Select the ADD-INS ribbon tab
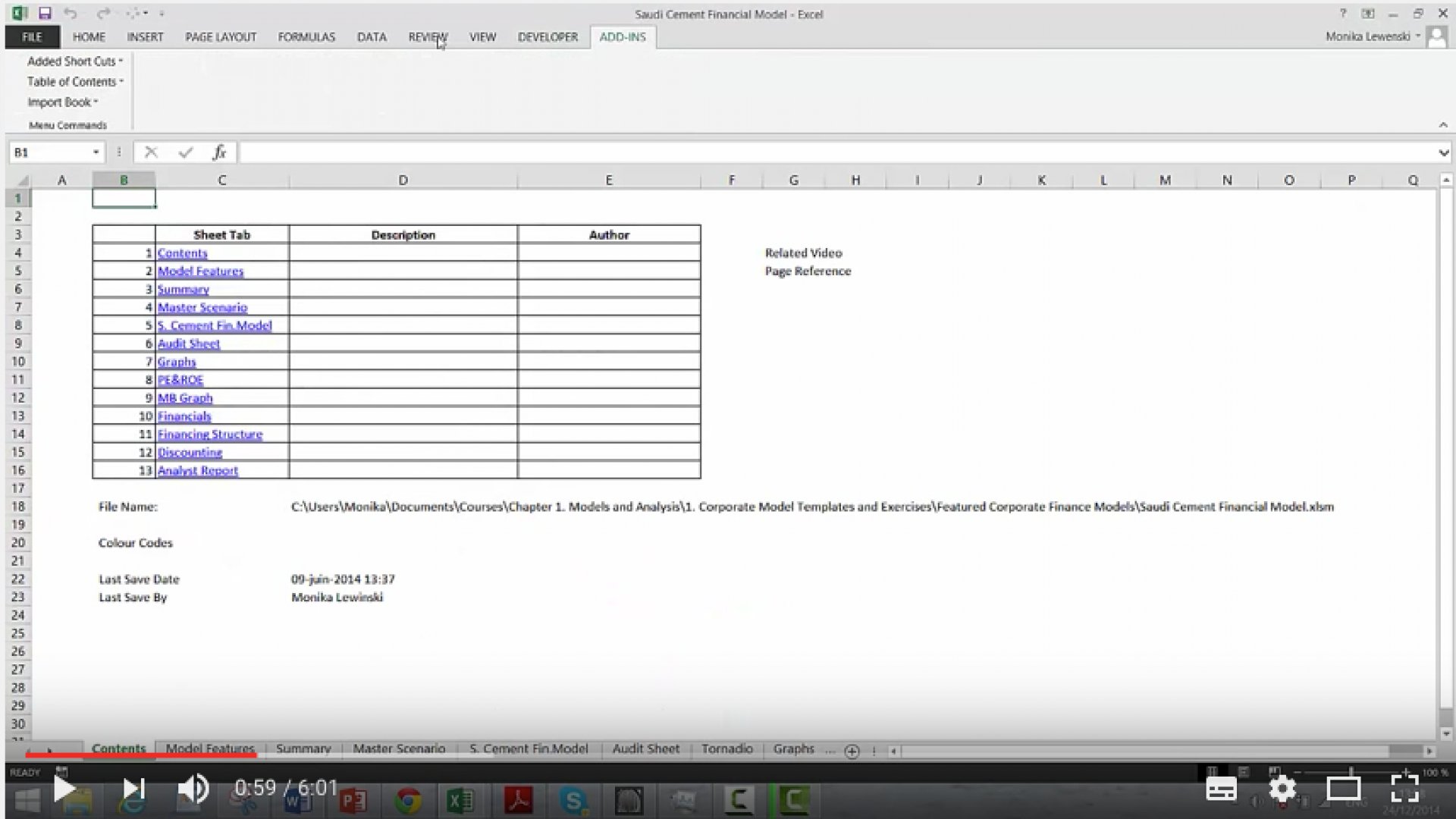1456x819 pixels. 623,36
